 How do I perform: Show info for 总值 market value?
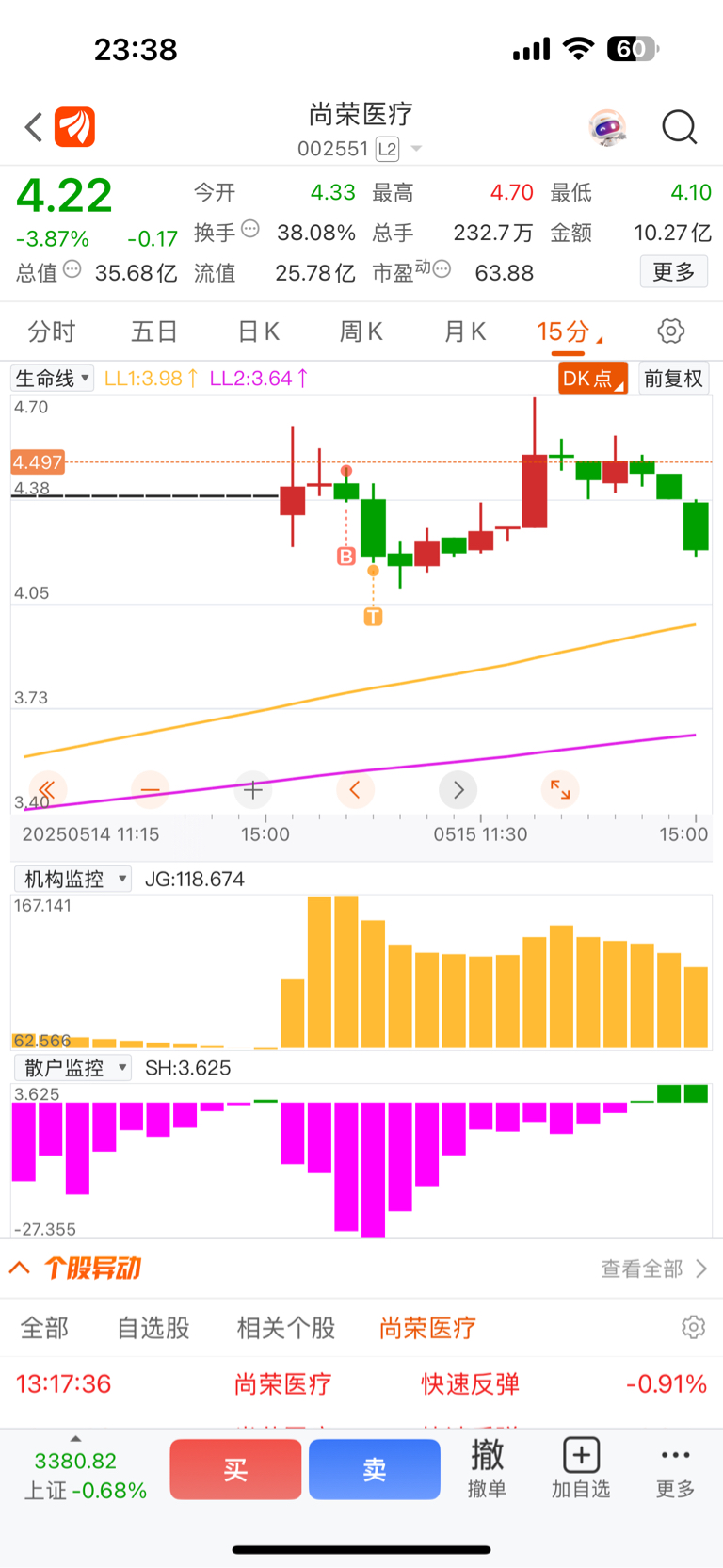point(72,269)
